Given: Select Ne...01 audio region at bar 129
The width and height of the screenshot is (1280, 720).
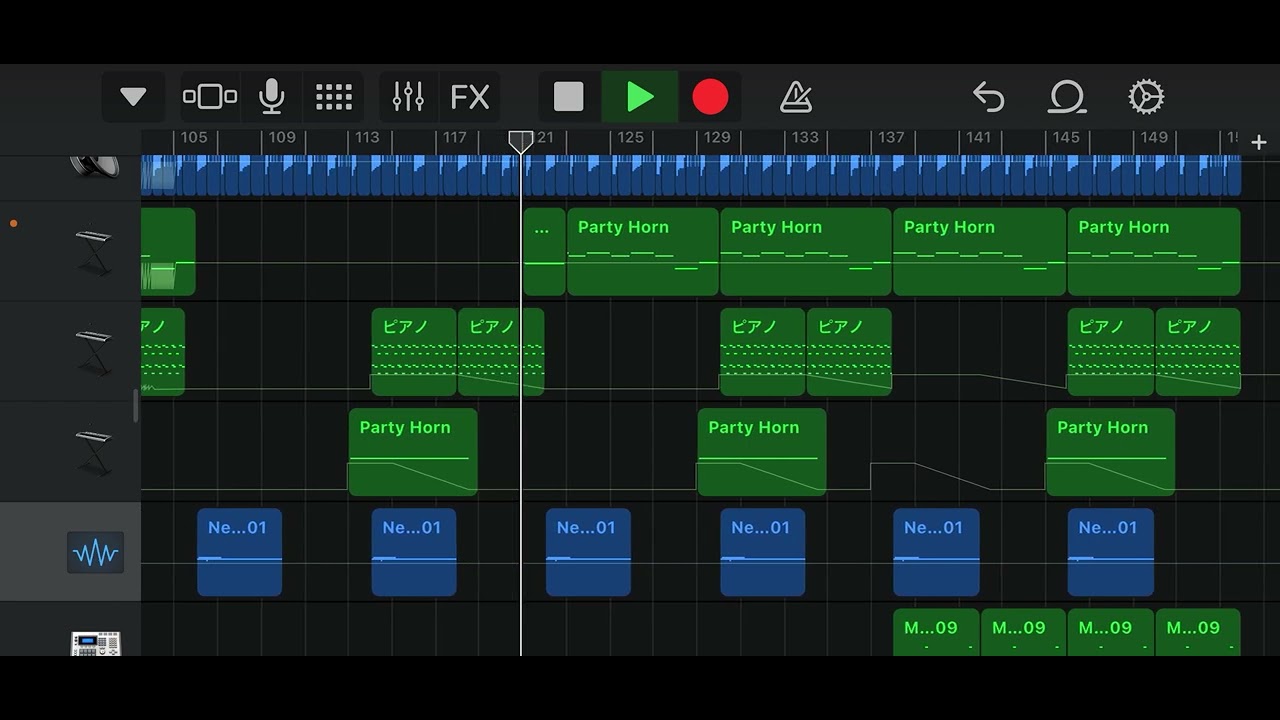Looking at the screenshot, I should coord(763,552).
